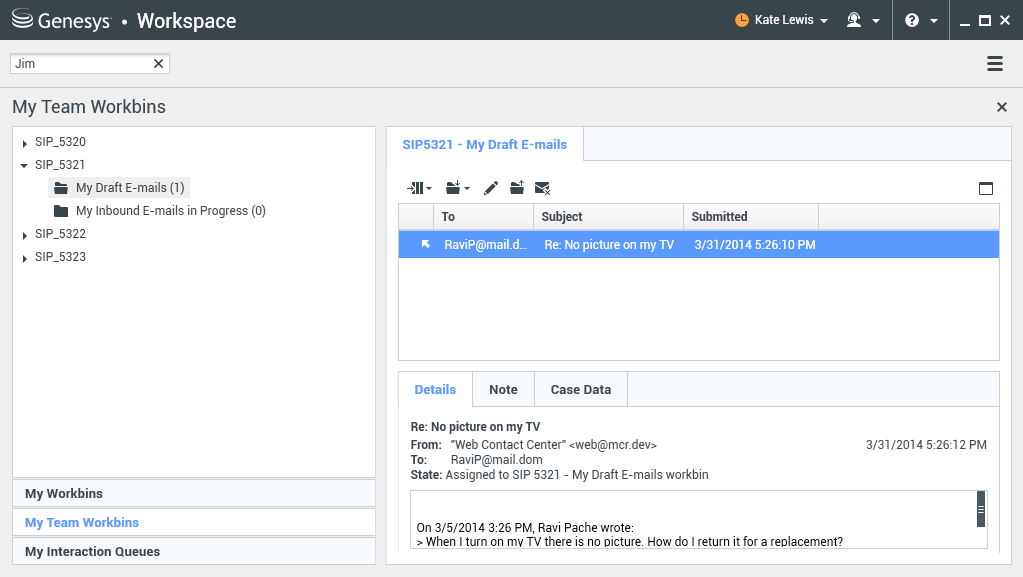Click the Move to Queue toolbar icon
This screenshot has width=1023, height=577.
pyautogui.click(x=418, y=188)
